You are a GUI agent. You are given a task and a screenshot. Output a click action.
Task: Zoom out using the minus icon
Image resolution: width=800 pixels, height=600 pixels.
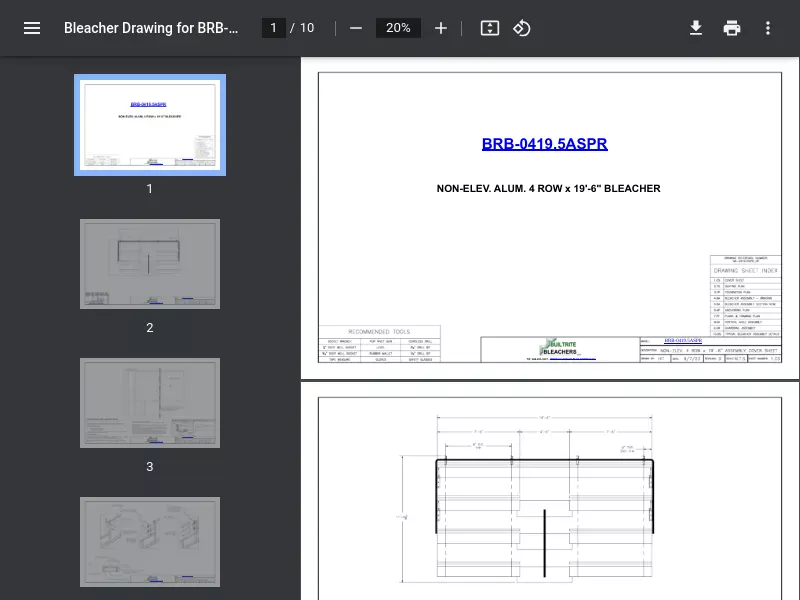point(356,28)
